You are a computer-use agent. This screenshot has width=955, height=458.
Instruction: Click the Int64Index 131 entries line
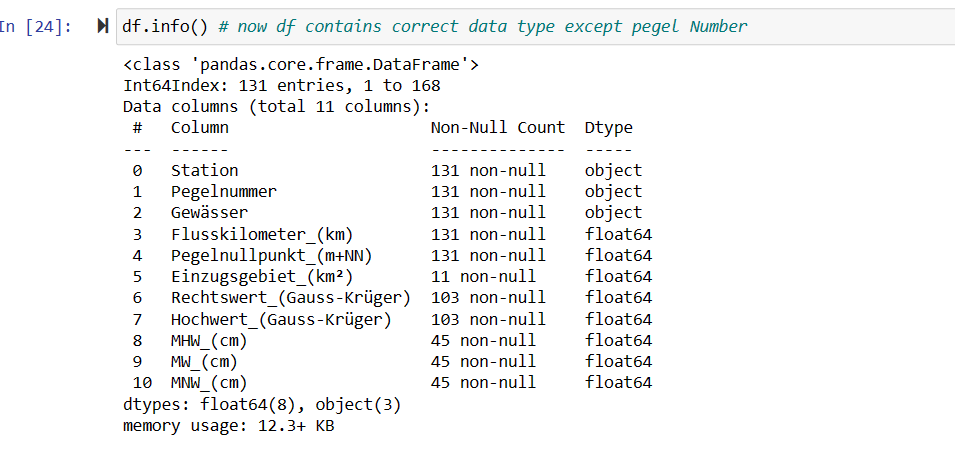pyautogui.click(x=282, y=86)
